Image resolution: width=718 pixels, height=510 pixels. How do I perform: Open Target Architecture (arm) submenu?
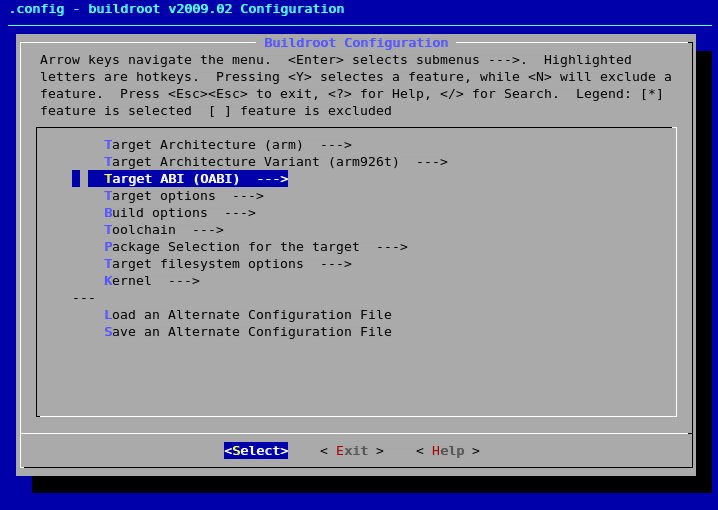pos(228,145)
